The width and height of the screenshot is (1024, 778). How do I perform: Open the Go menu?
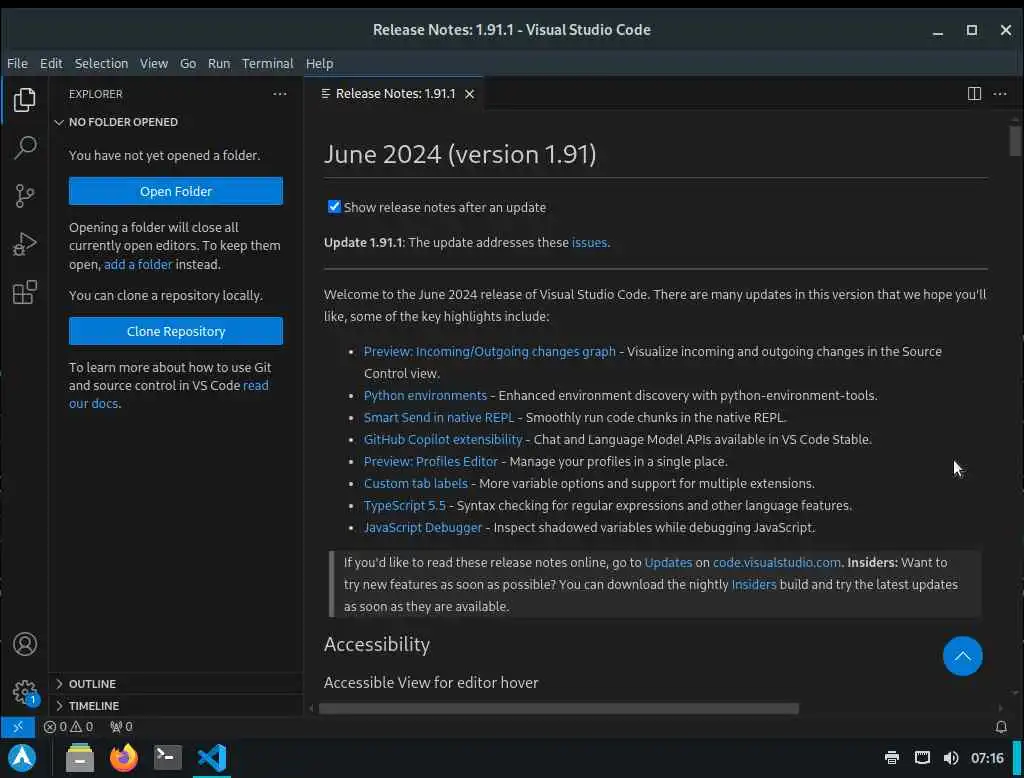pos(188,63)
